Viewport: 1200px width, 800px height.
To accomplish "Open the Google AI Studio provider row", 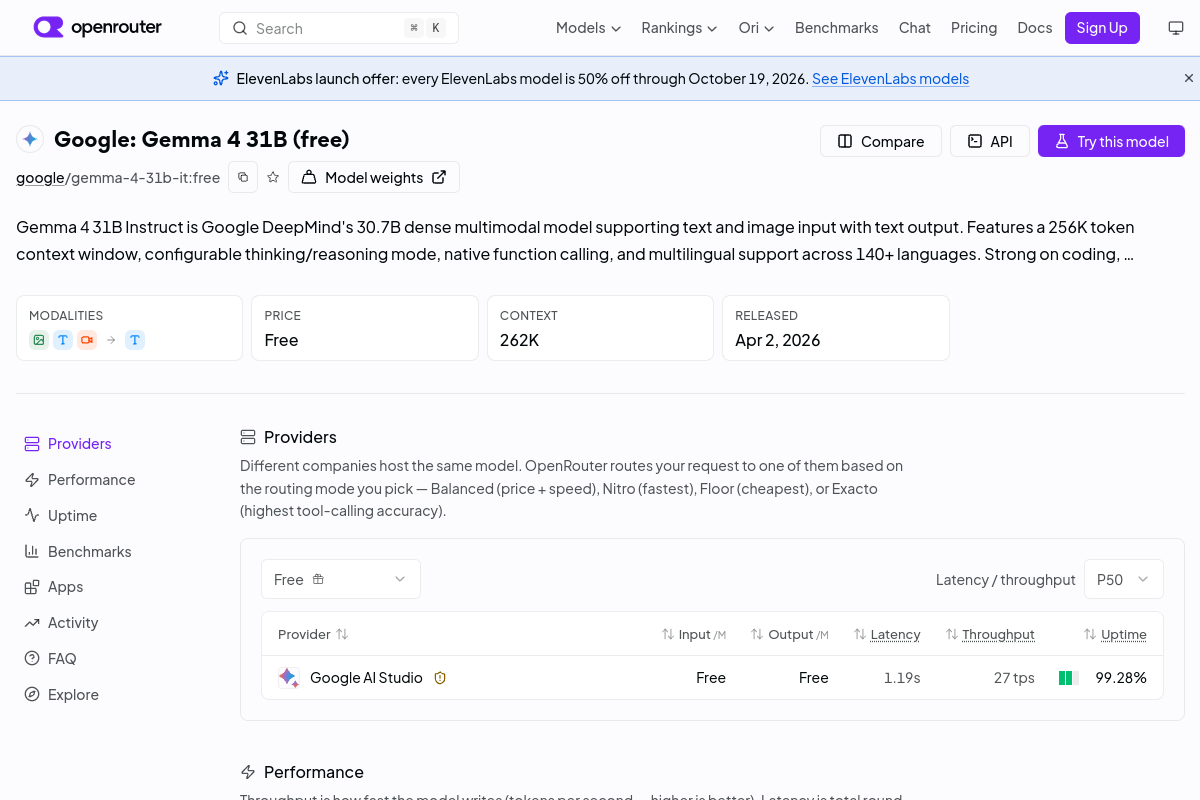I will pos(712,678).
